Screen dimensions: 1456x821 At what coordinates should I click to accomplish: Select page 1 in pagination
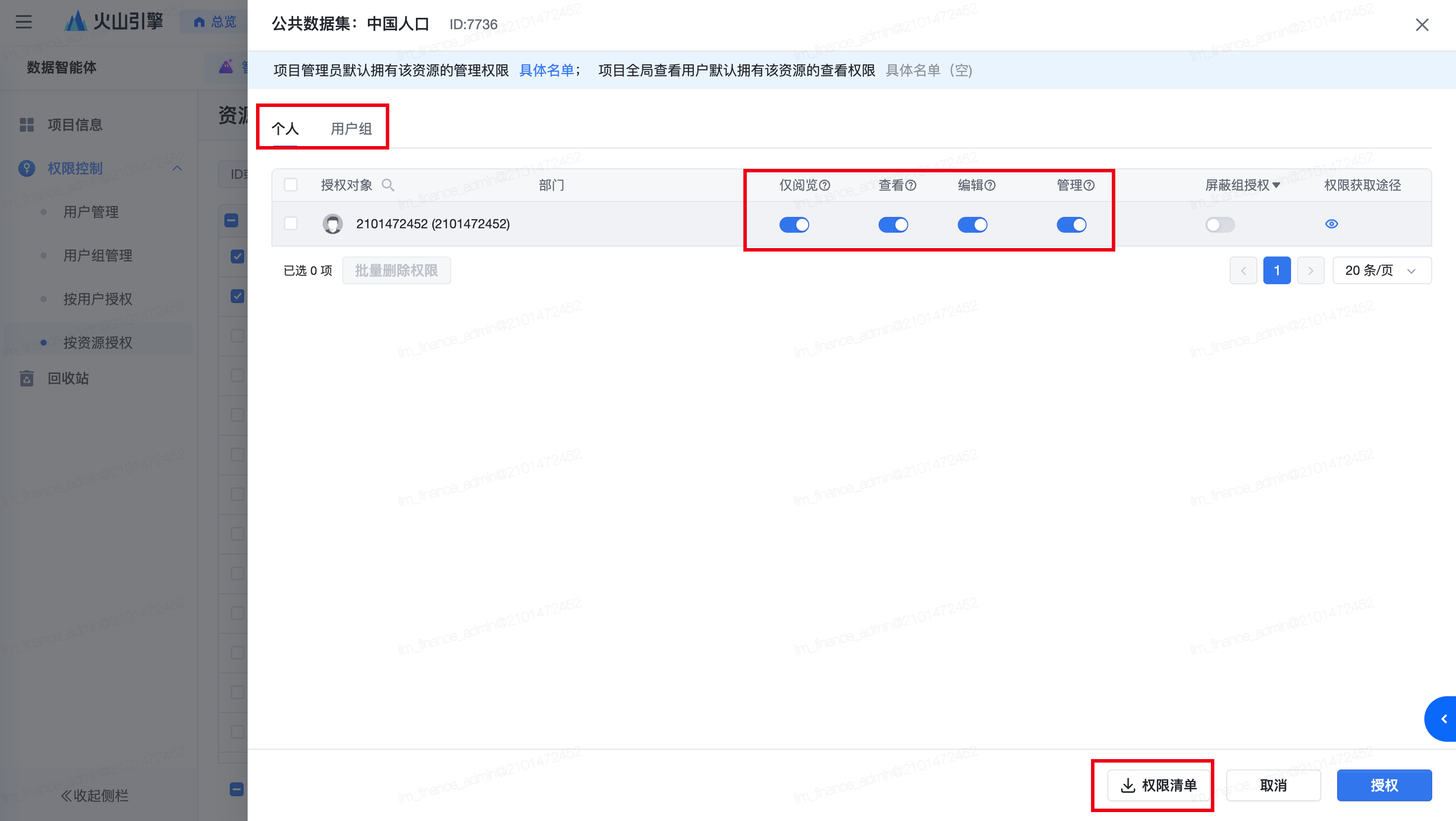pos(1276,270)
